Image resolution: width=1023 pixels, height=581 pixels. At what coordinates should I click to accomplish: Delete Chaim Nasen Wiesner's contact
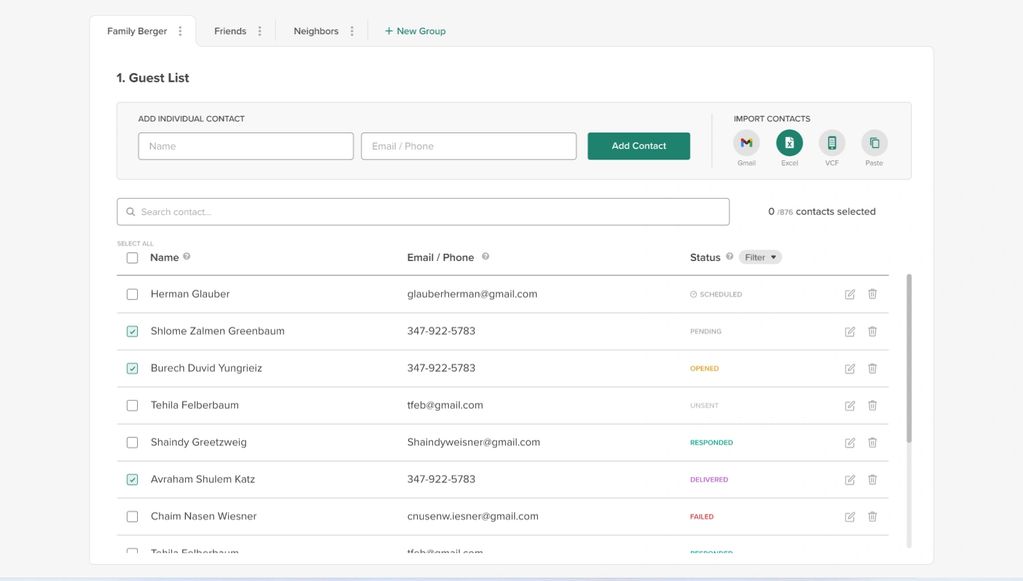(x=872, y=517)
